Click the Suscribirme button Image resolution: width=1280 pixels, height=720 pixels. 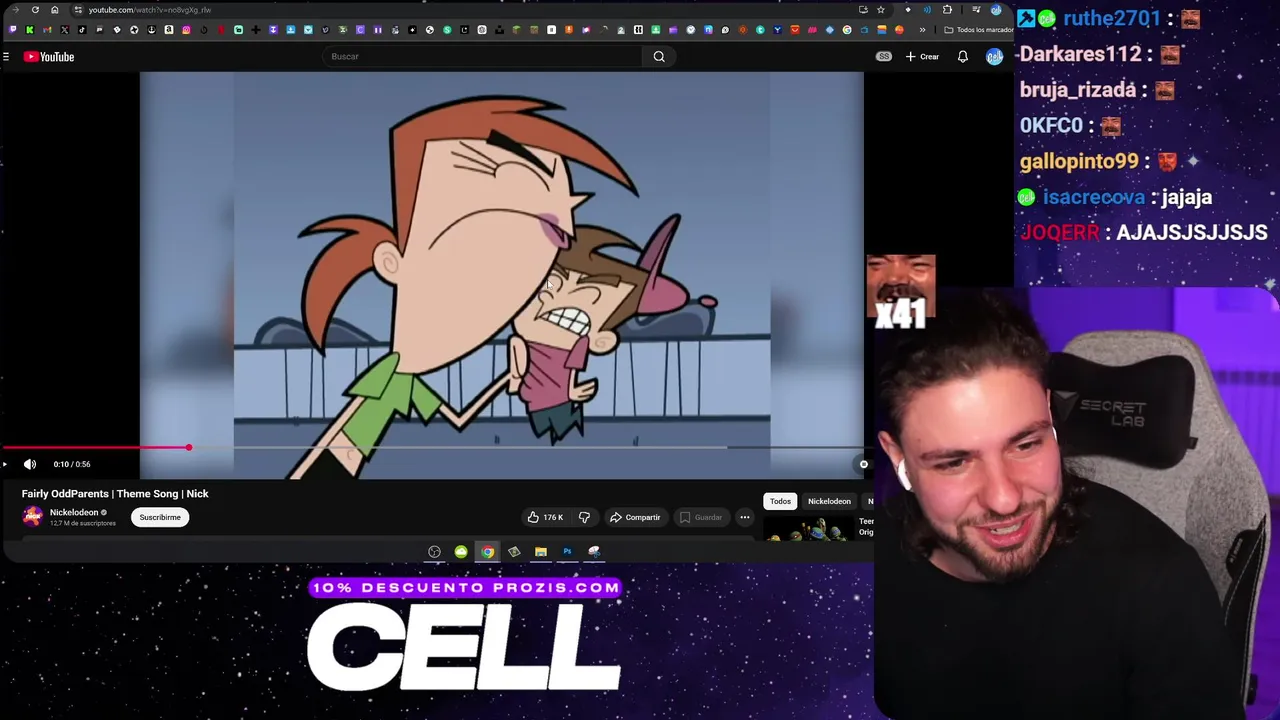[x=160, y=517]
